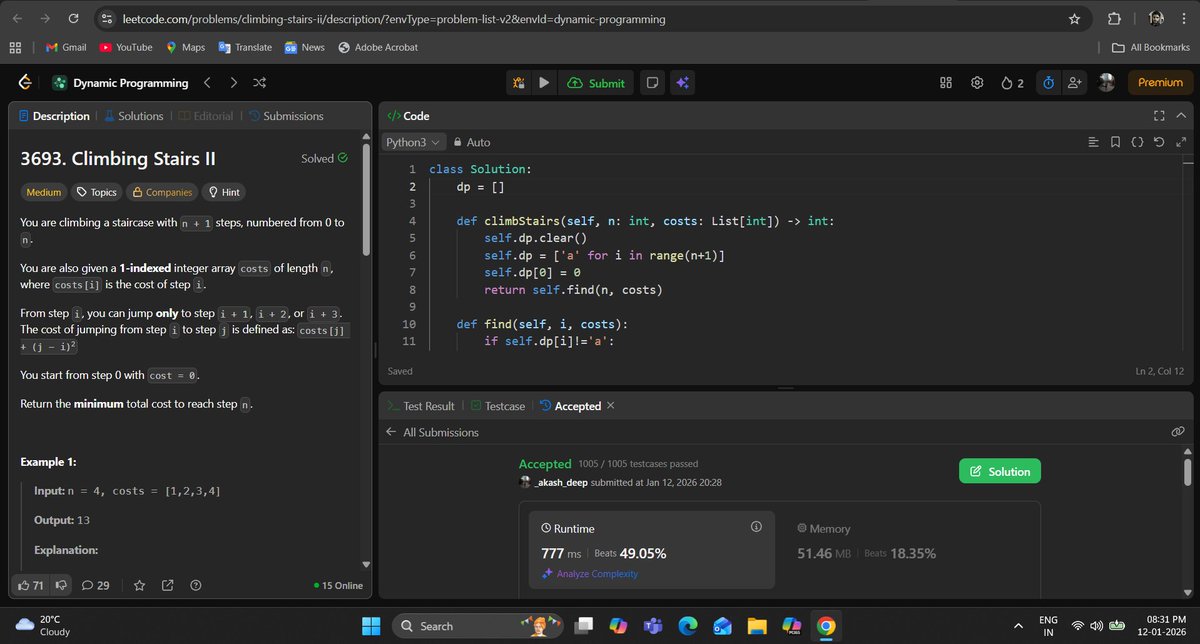
Task: Open the layout grid icon
Action: [946, 83]
